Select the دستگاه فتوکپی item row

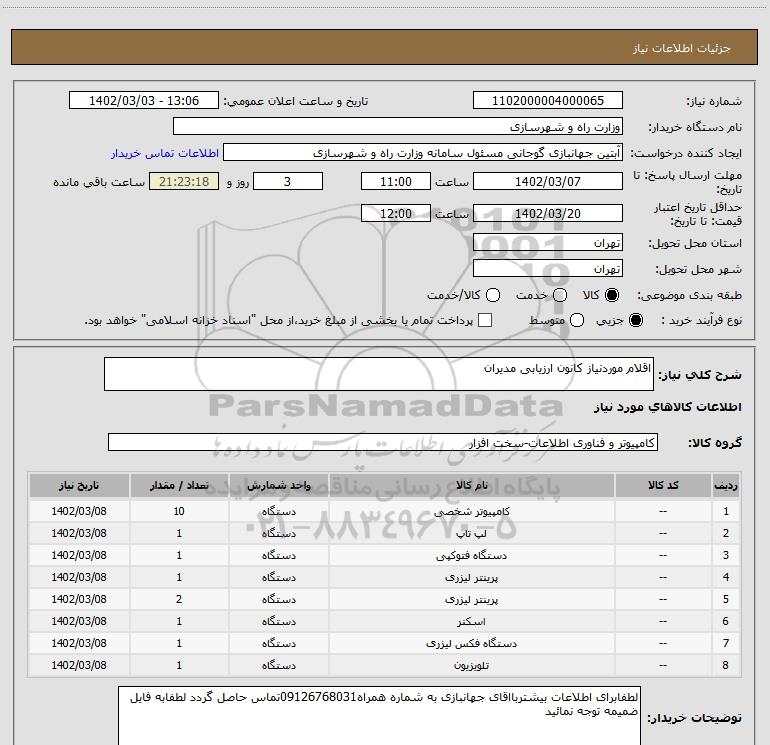pos(384,555)
